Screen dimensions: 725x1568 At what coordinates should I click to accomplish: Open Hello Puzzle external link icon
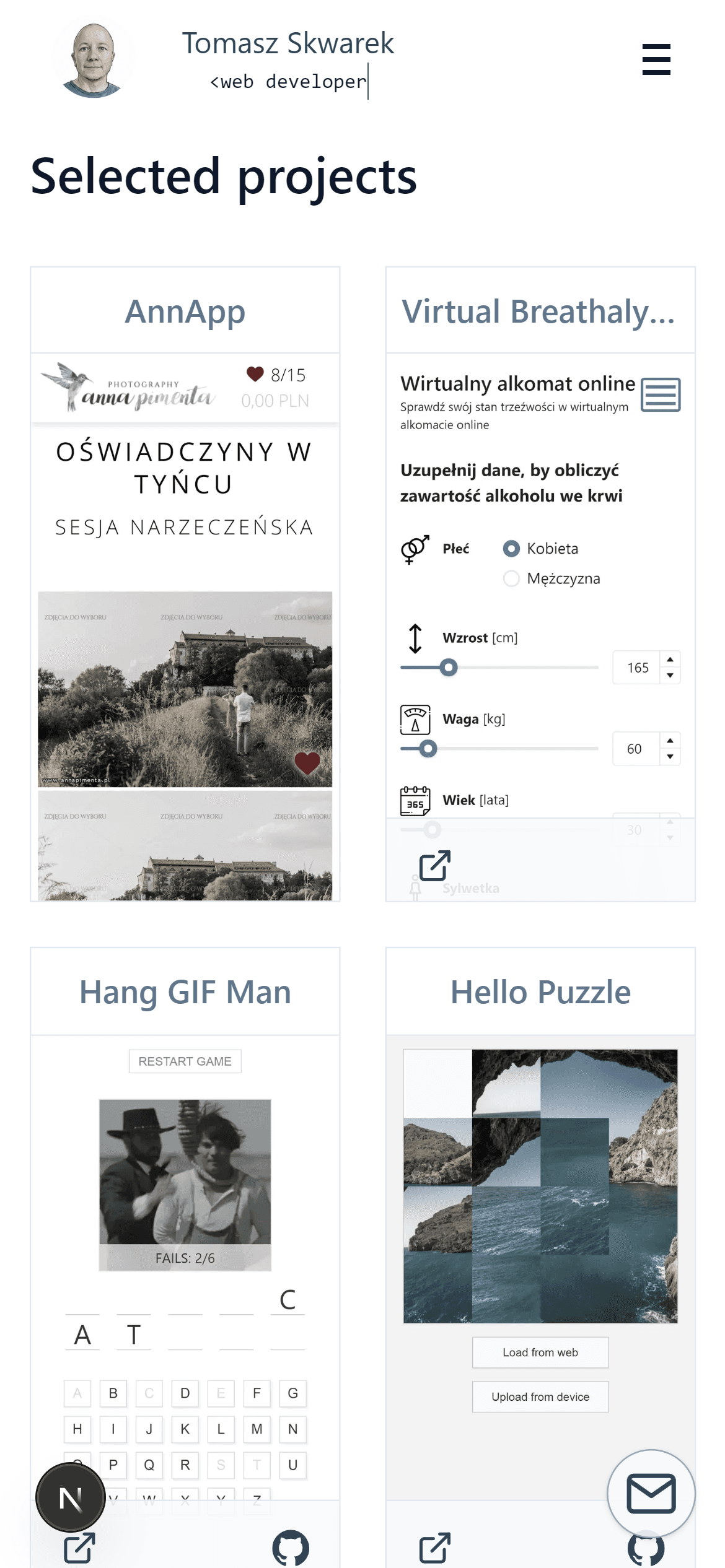pyautogui.click(x=435, y=1548)
